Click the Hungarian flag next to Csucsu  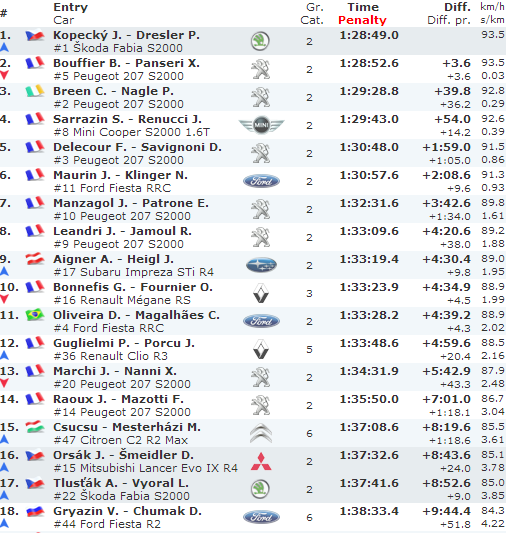click(x=35, y=427)
